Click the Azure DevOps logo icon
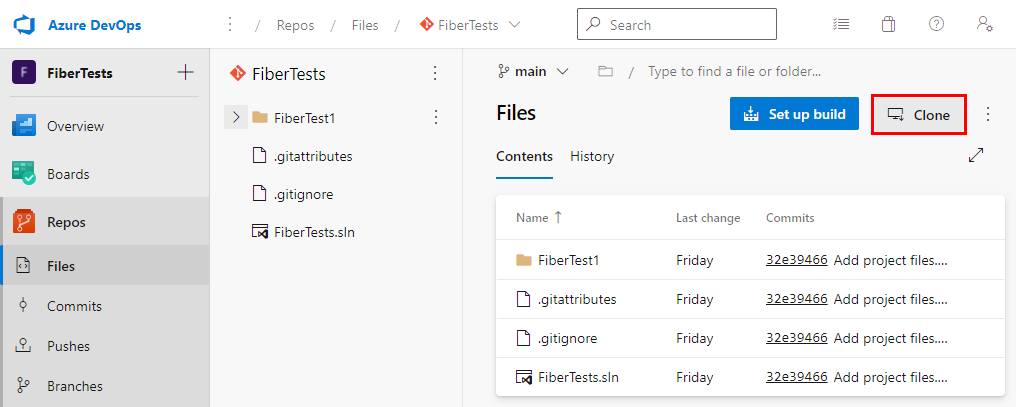Viewport: 1016px width, 407px height. coord(25,24)
